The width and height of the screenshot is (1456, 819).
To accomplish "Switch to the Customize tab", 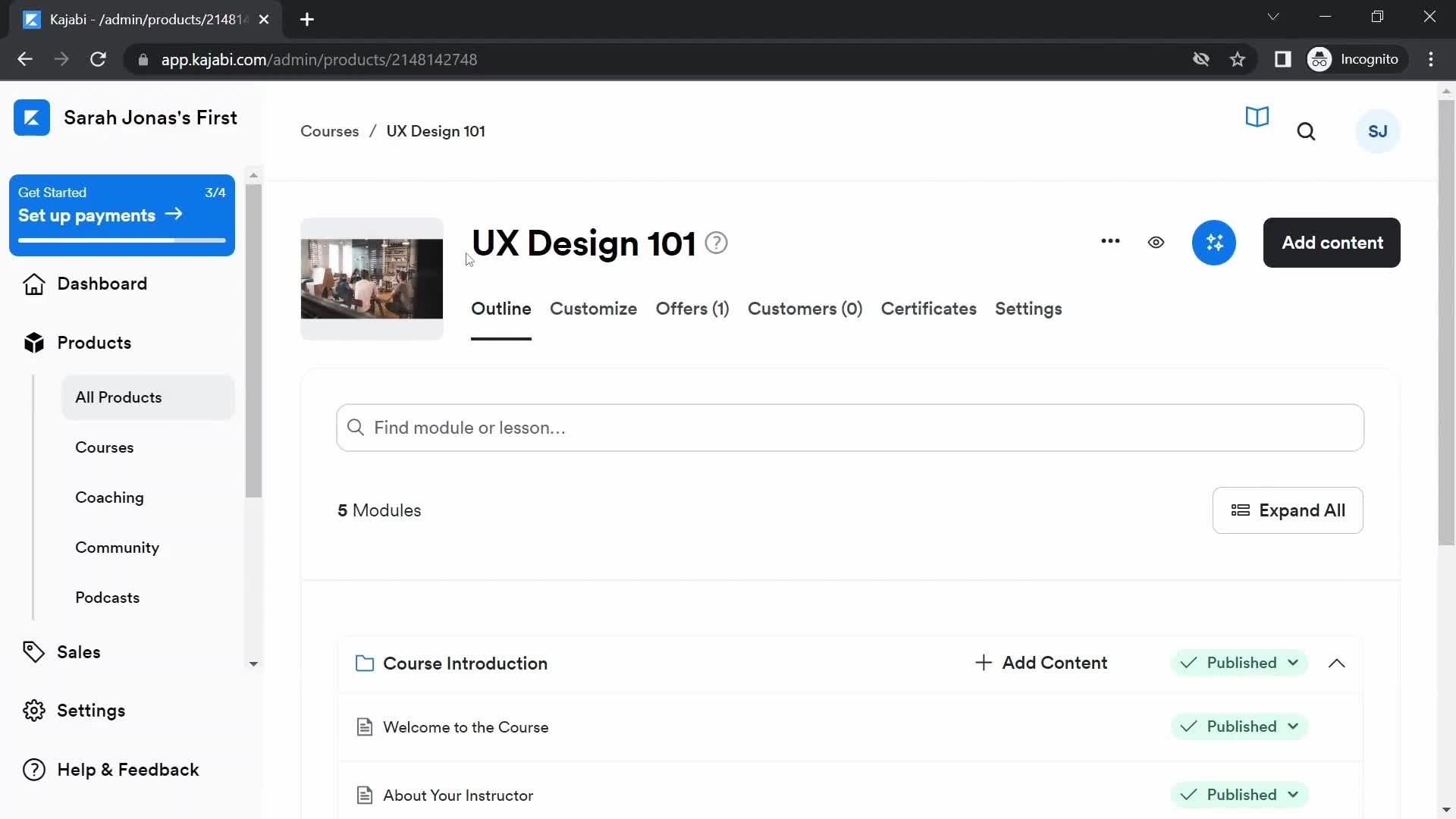I will pos(593,309).
